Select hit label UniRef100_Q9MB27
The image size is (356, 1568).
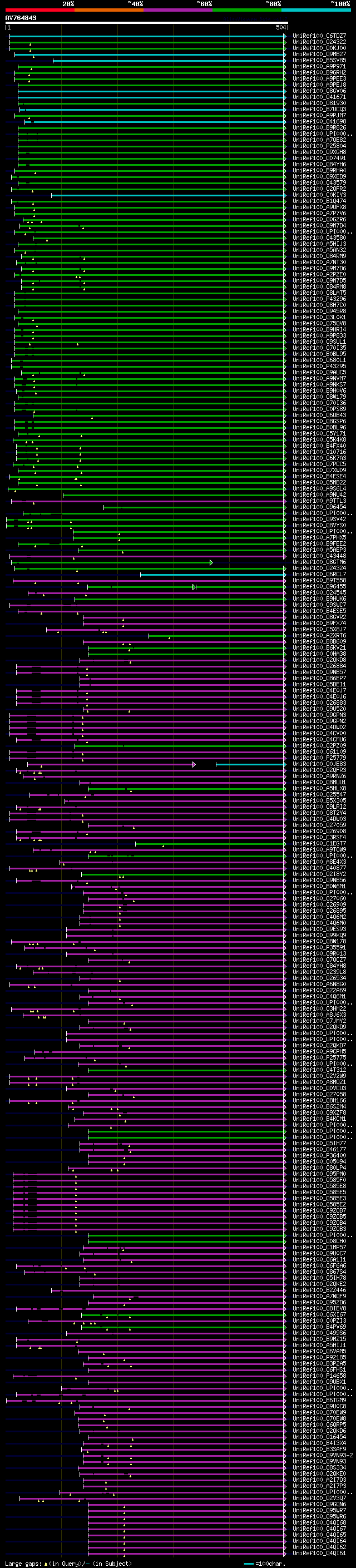coord(319,54)
